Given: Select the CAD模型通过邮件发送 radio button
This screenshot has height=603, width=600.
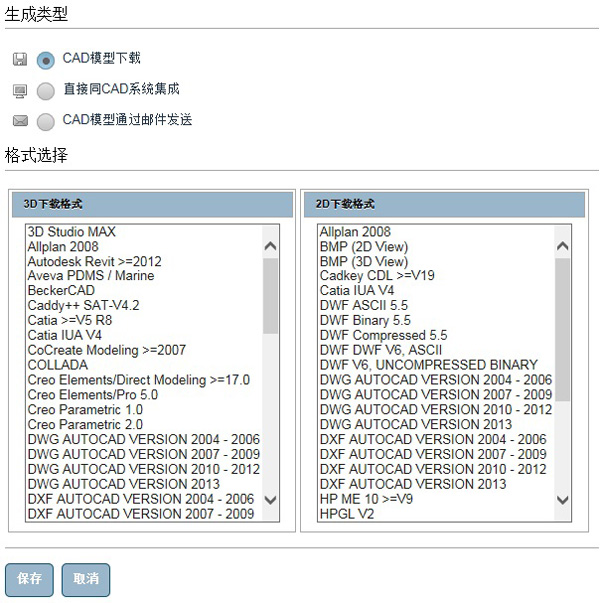Looking at the screenshot, I should (46, 122).
